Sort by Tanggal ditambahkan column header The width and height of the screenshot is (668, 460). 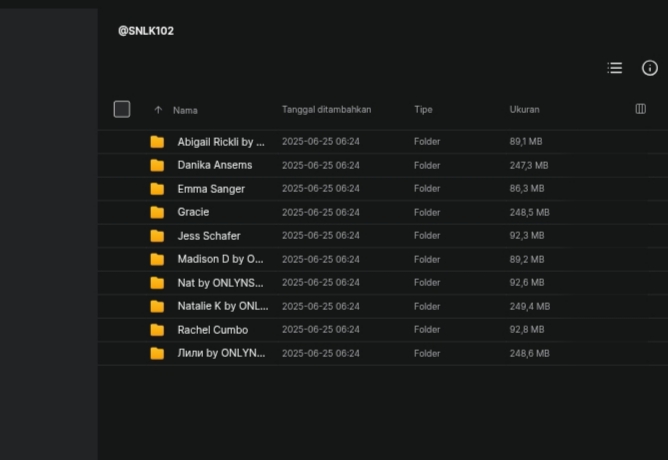pyautogui.click(x=326, y=109)
